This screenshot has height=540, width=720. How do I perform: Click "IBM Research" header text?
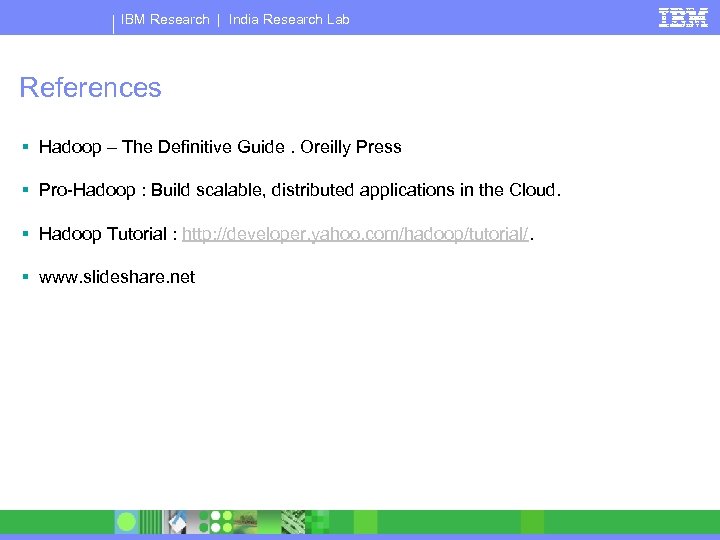point(165,19)
